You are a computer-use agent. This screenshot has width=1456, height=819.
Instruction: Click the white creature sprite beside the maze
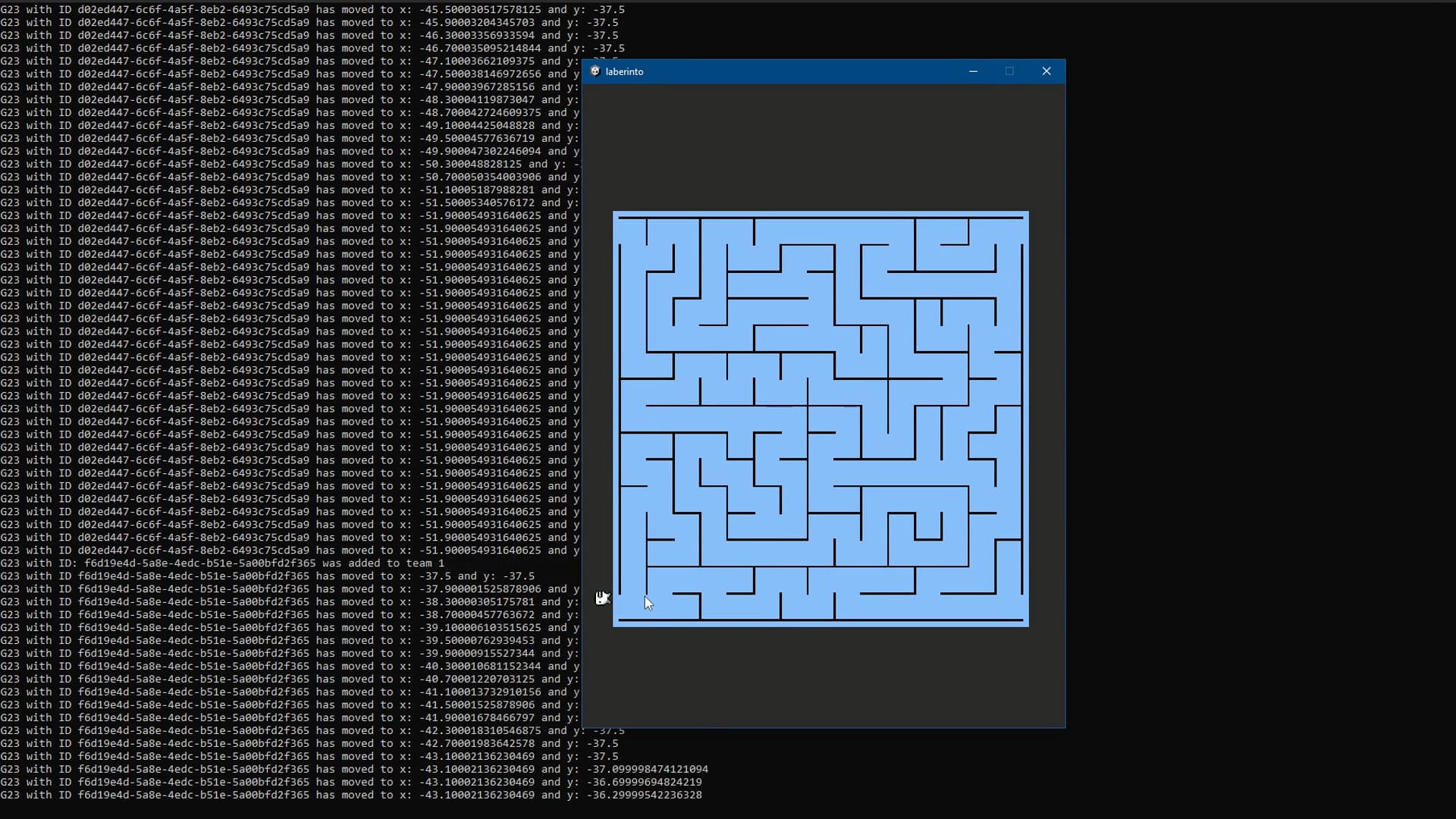point(602,598)
